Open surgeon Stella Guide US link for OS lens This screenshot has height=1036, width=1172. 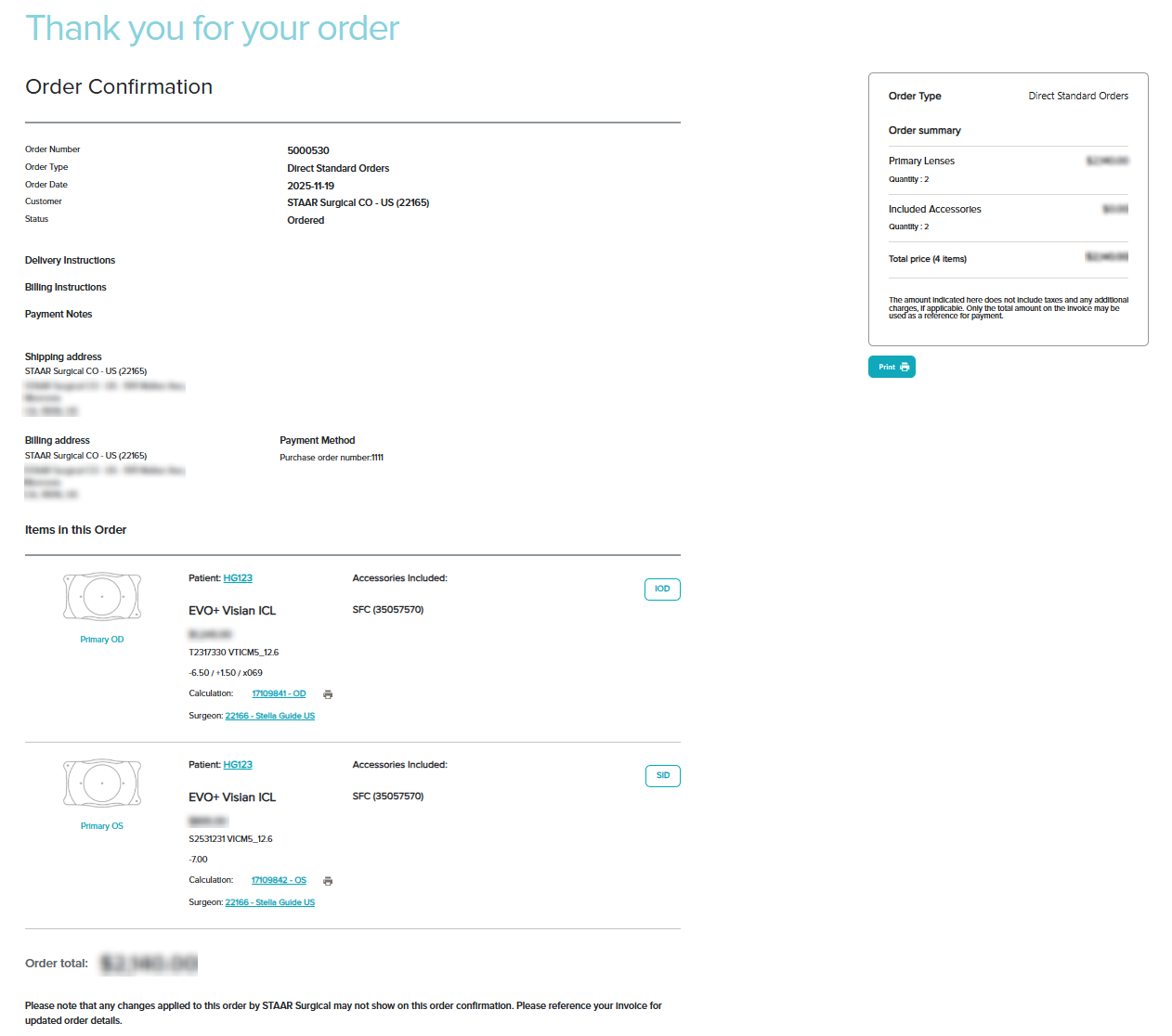tap(269, 902)
